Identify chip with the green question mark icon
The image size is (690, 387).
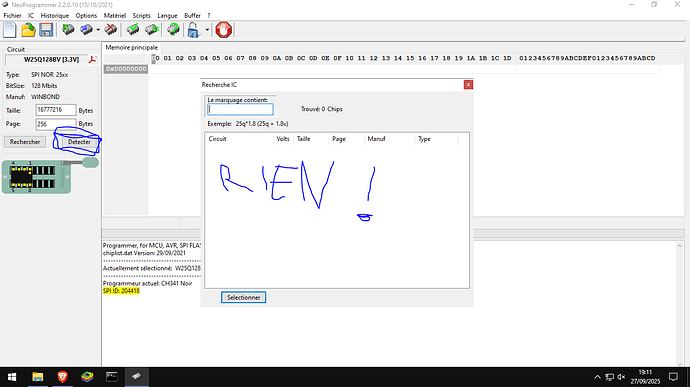tap(173, 30)
